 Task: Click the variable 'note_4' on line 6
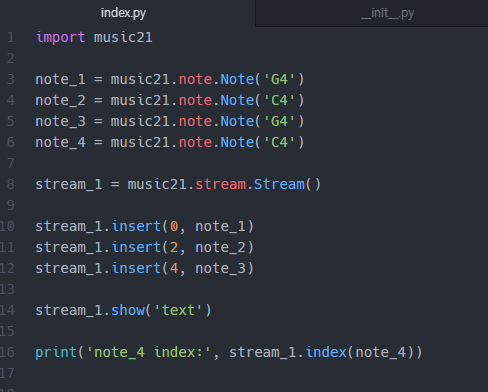(x=60, y=143)
